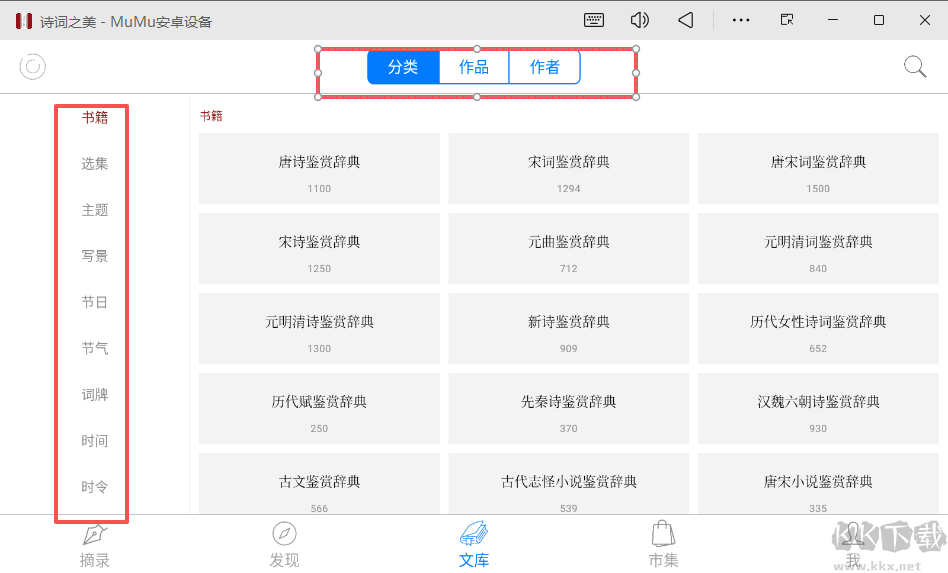This screenshot has height=573, width=948.
Task: Minimize the MuMu window
Action: pyautogui.click(x=833, y=20)
